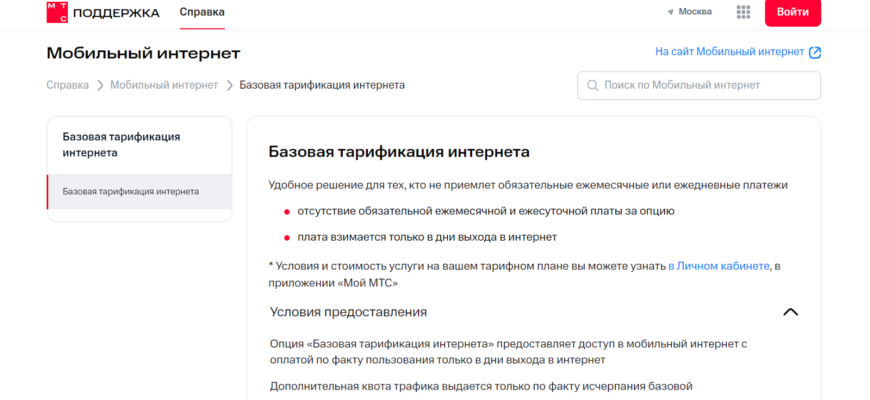Open the в Личном кабинете link
The width and height of the screenshot is (870, 400).
coord(719,266)
